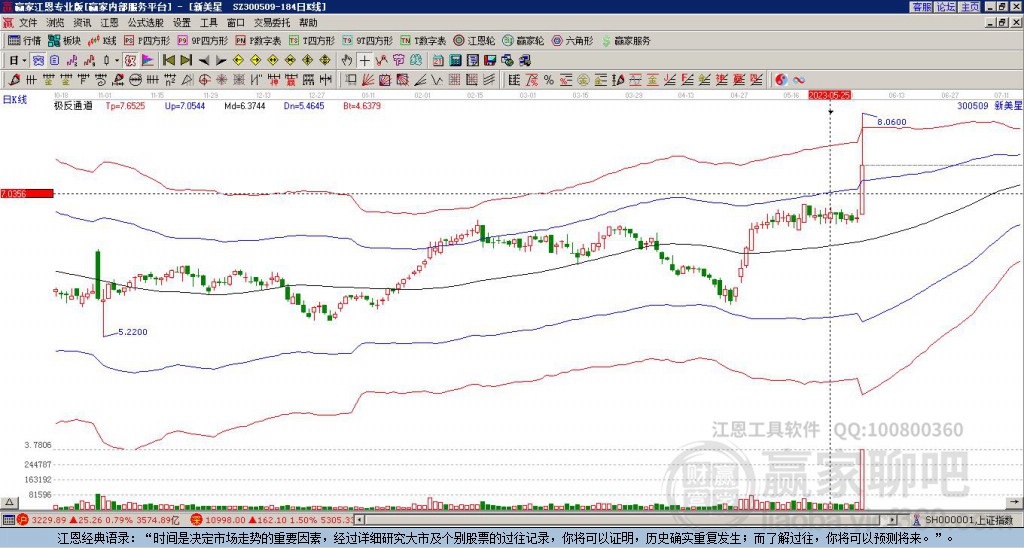Click the Up=7.0544 indicator value
The height and width of the screenshot is (548, 1024).
coord(185,105)
